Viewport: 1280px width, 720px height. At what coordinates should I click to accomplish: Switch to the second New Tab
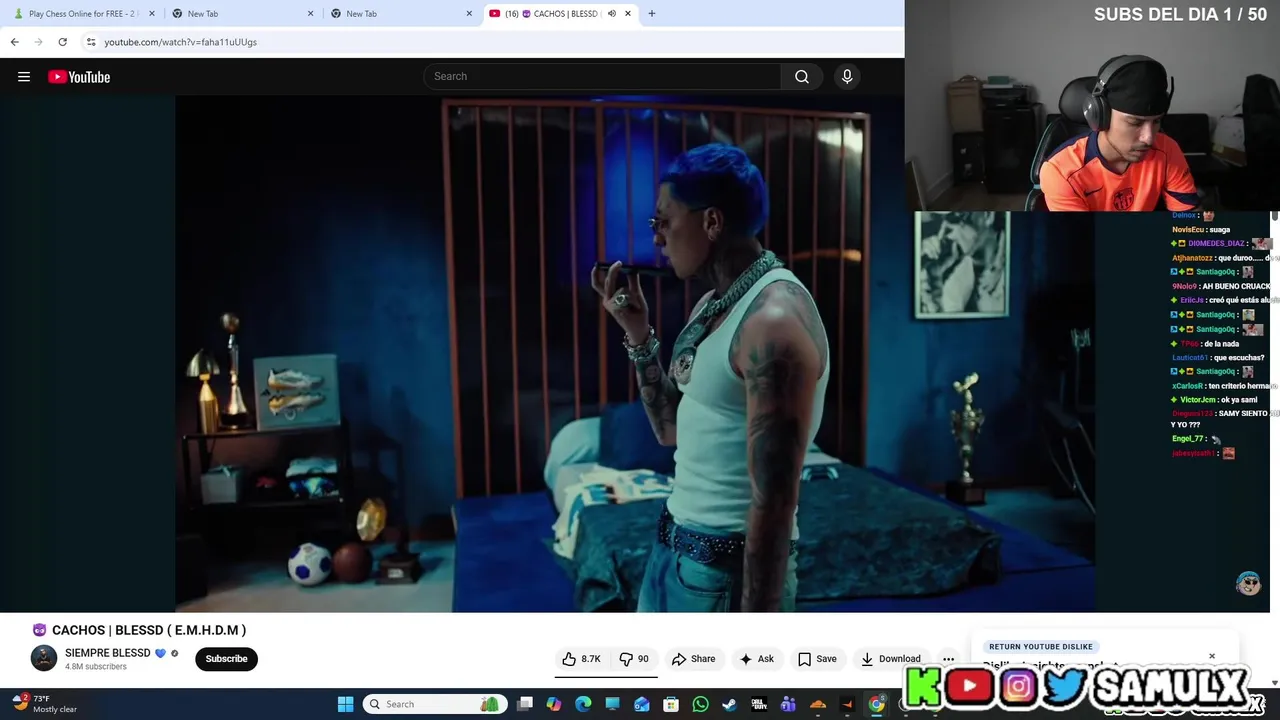(x=400, y=14)
